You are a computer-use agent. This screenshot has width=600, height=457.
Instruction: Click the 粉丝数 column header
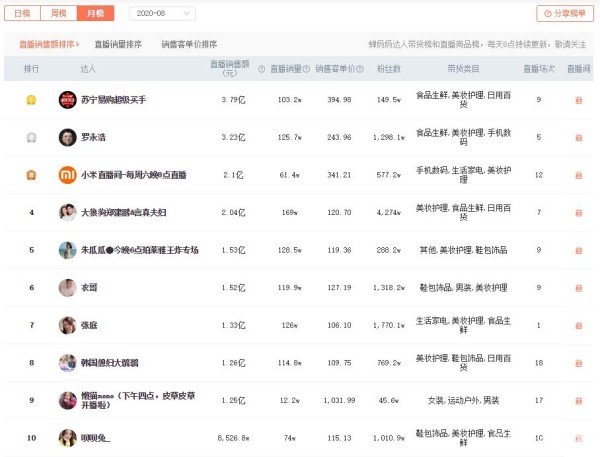[x=388, y=69]
